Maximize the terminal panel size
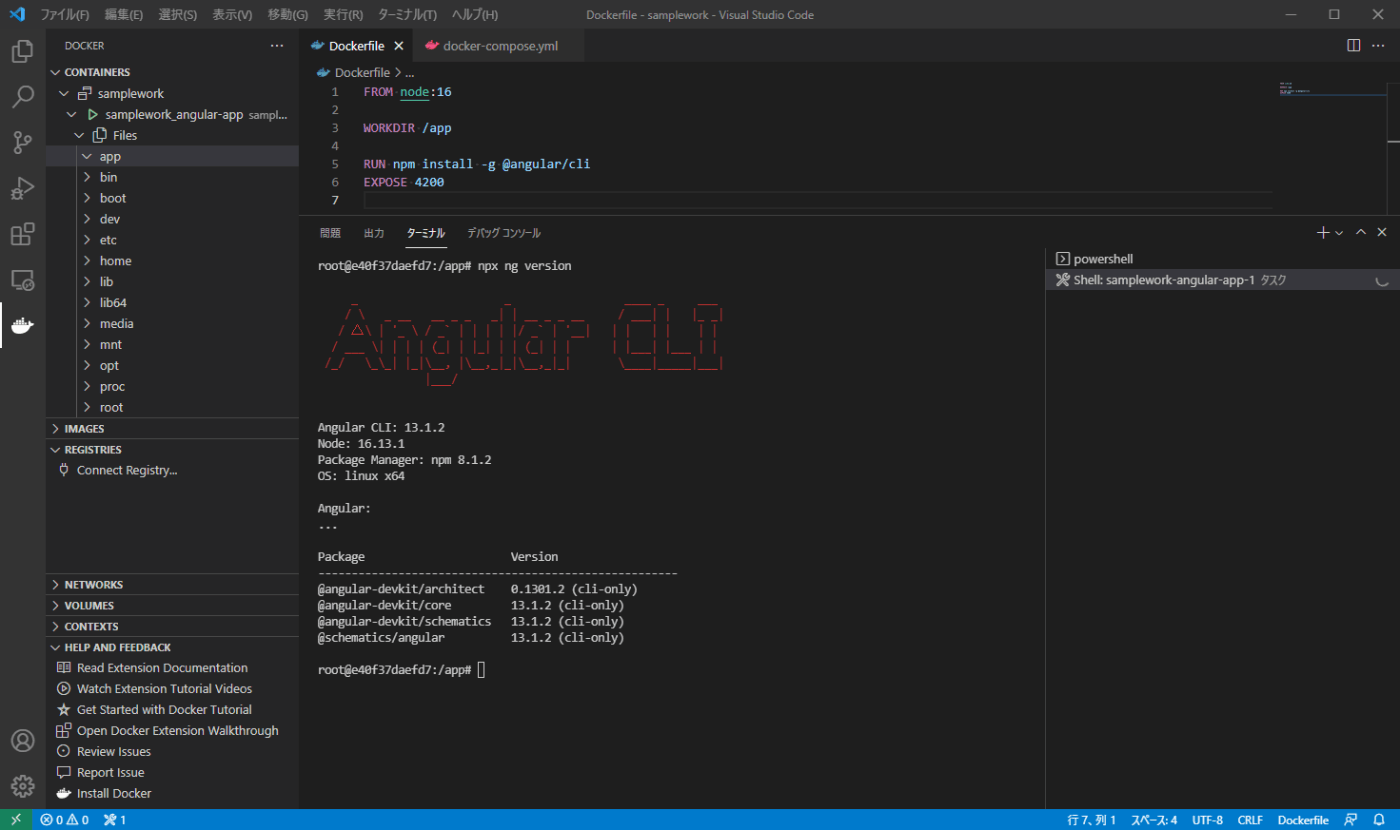 (x=1360, y=232)
